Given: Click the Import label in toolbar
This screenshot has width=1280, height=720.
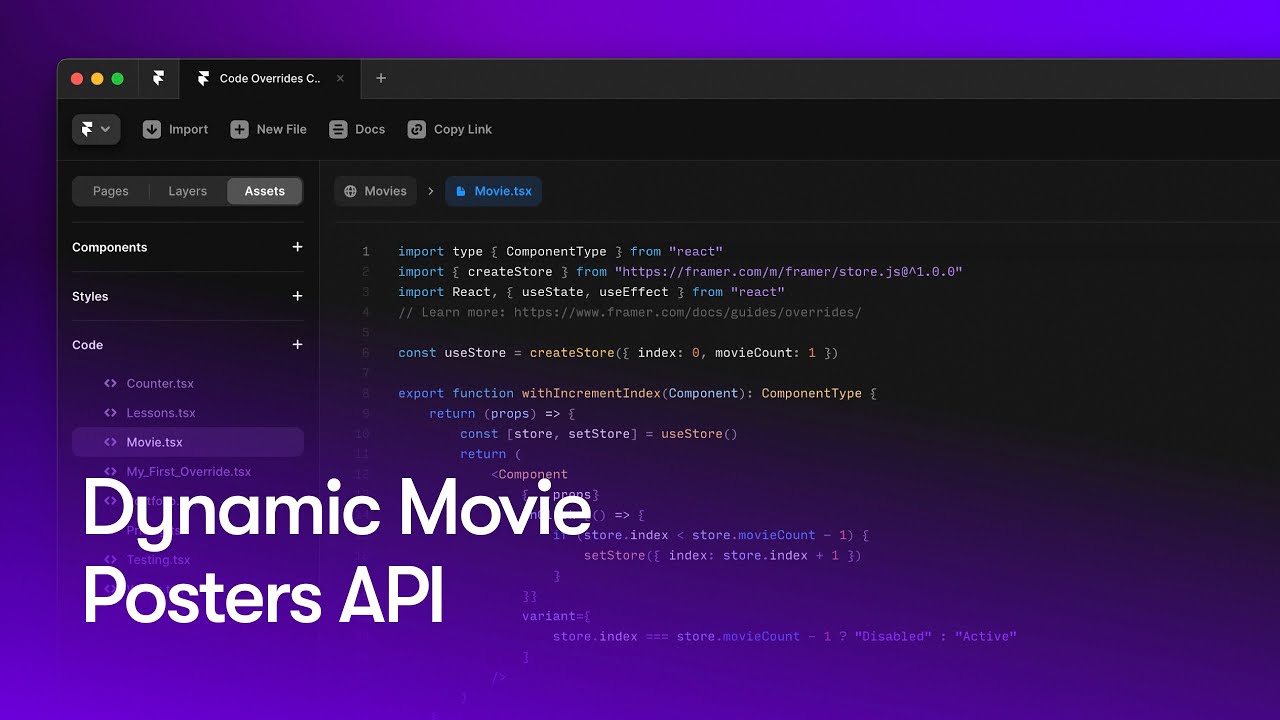Looking at the screenshot, I should coord(188,129).
